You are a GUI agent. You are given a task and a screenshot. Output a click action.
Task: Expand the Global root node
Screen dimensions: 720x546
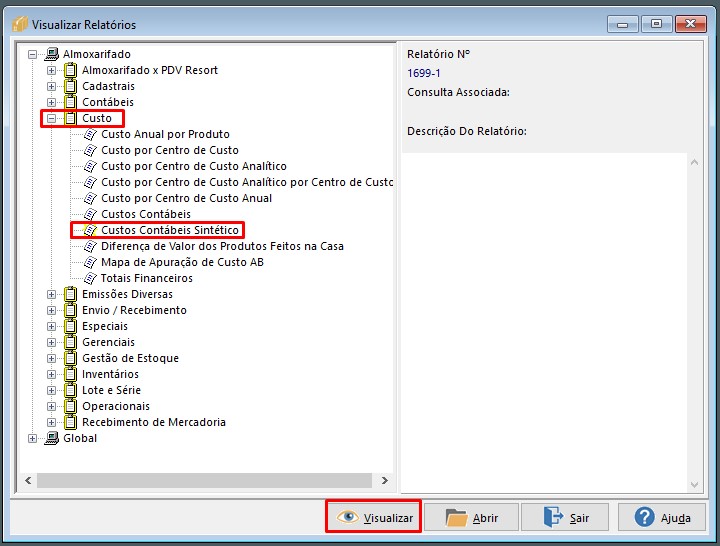pyautogui.click(x=32, y=439)
